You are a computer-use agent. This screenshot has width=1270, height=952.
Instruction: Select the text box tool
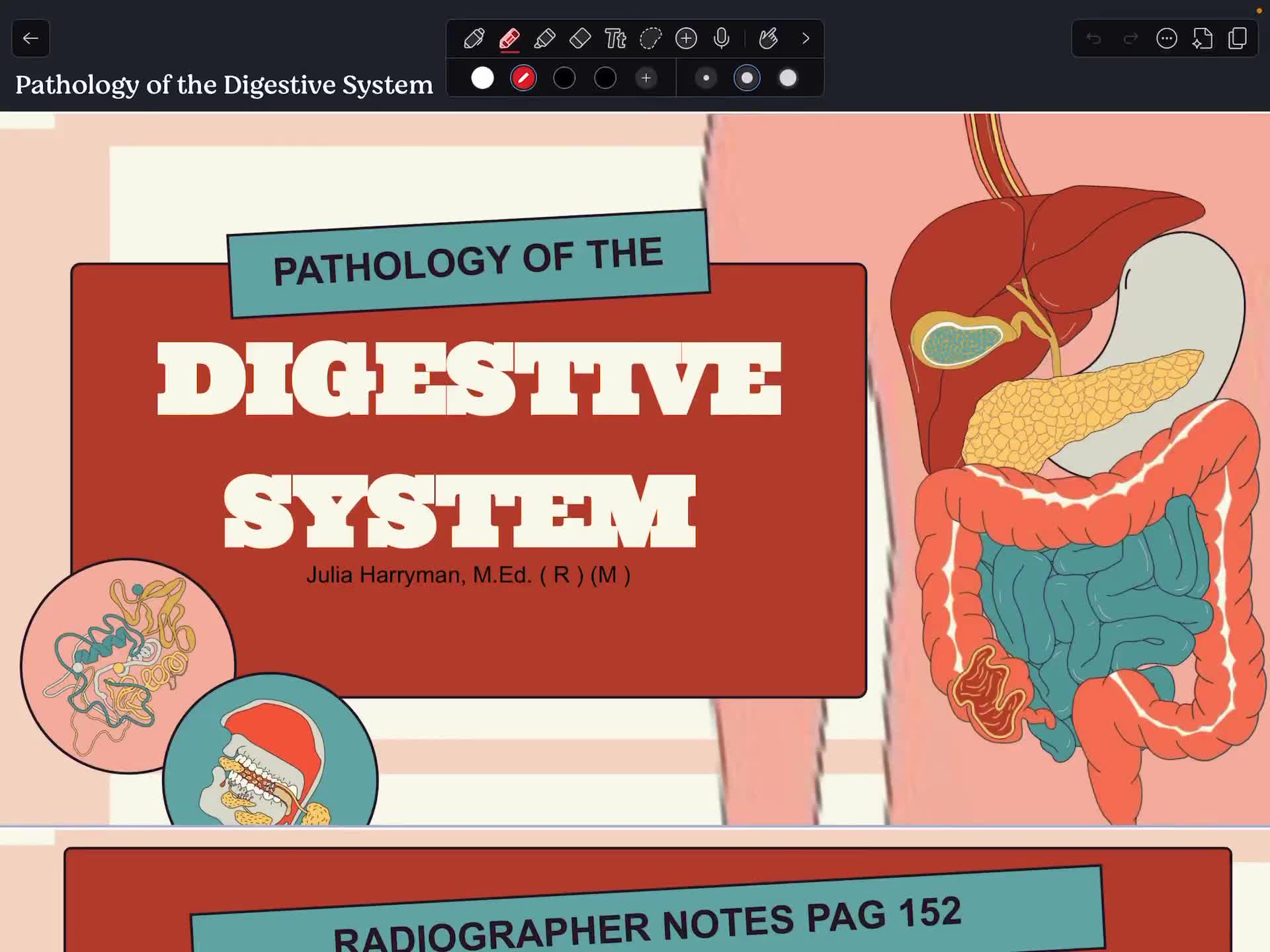tap(615, 38)
